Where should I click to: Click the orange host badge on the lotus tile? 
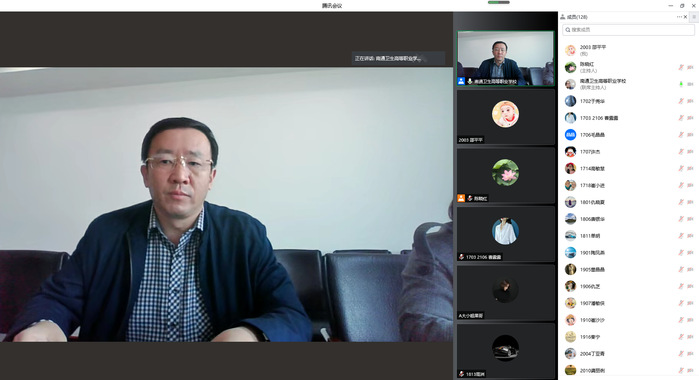461,198
